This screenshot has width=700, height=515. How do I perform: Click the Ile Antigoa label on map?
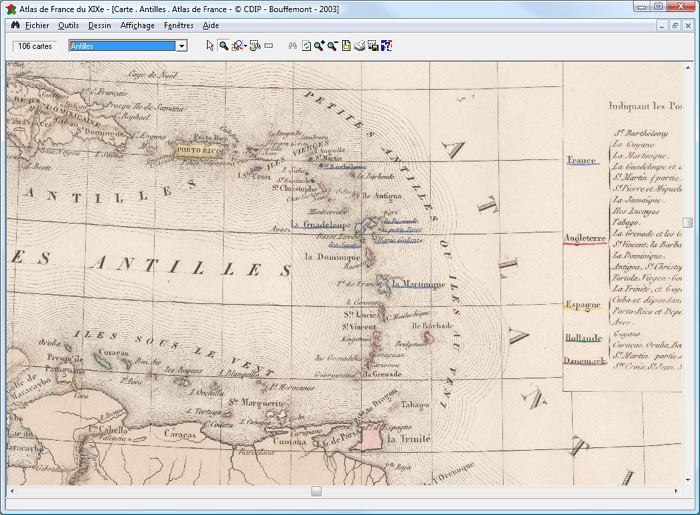[x=382, y=195]
